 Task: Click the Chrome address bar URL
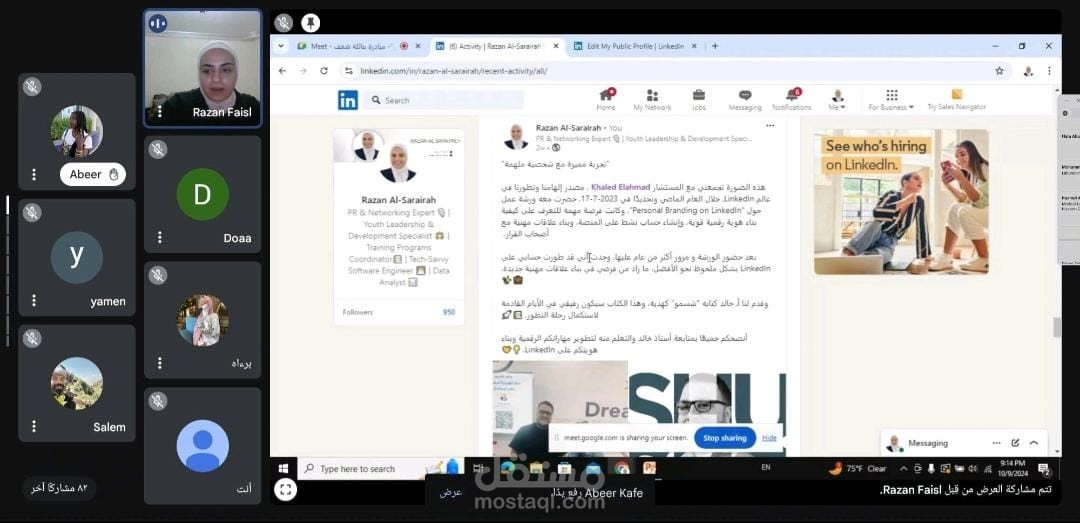[455, 70]
